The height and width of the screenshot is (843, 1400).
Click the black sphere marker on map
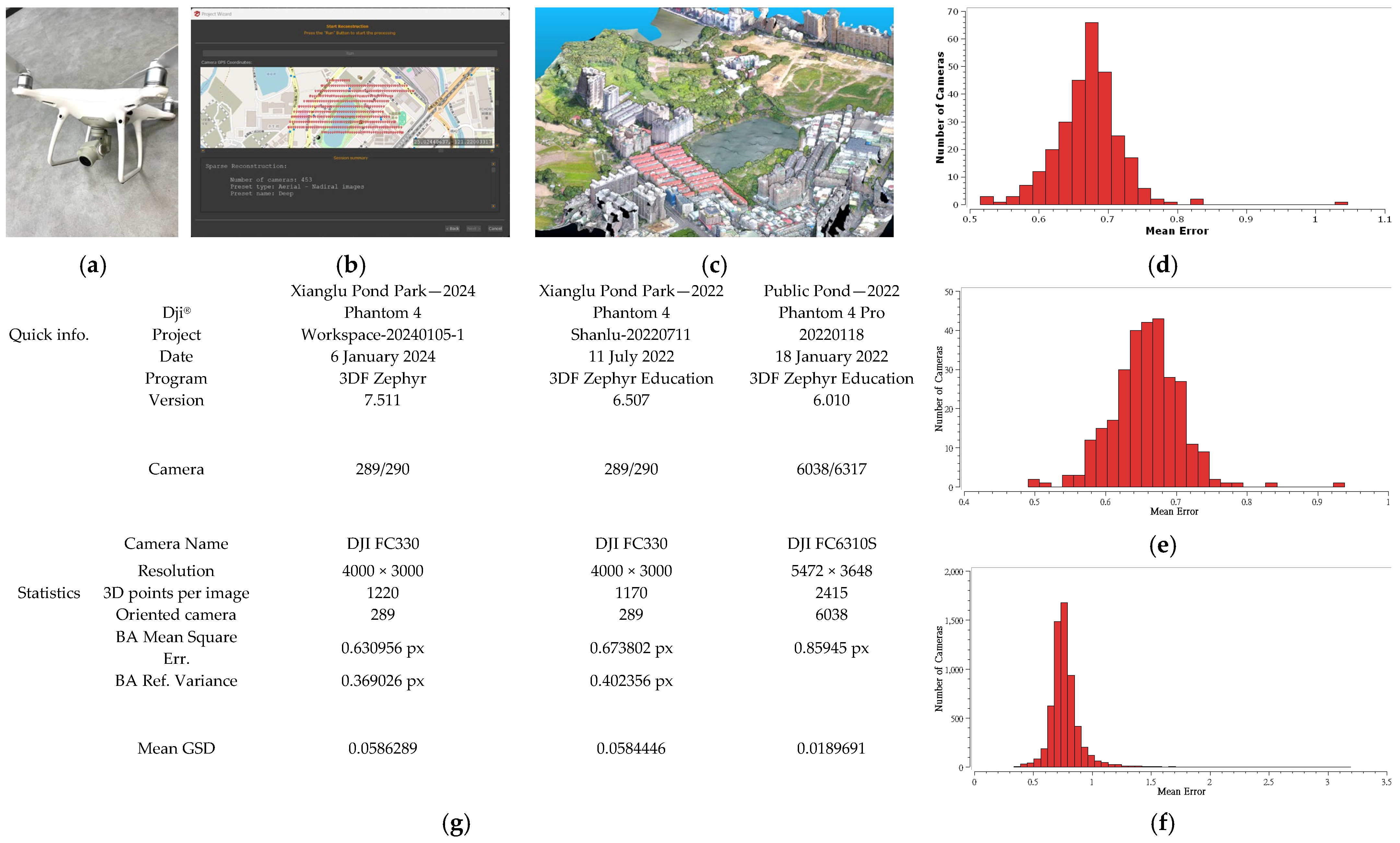tap(318, 137)
